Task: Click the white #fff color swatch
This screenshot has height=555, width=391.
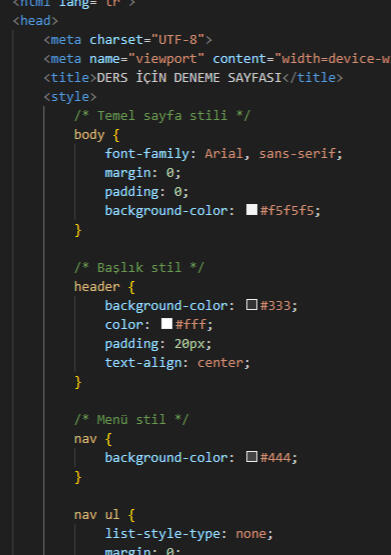Action: pos(167,324)
